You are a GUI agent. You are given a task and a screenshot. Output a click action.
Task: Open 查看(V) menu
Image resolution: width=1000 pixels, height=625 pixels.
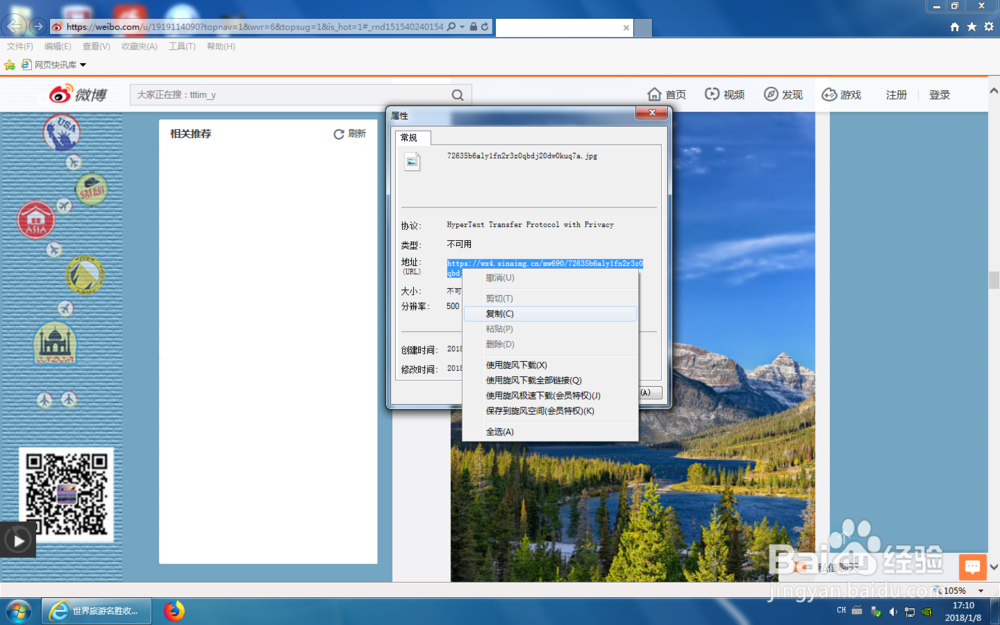click(96, 47)
